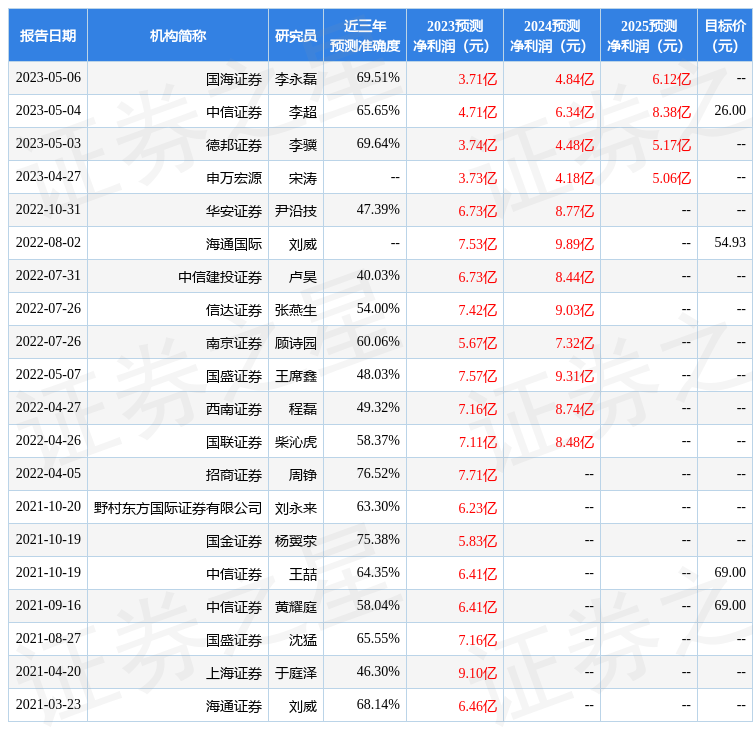Select the date 2023-05-04
This screenshot has width=753, height=730.
pyautogui.click(x=48, y=111)
